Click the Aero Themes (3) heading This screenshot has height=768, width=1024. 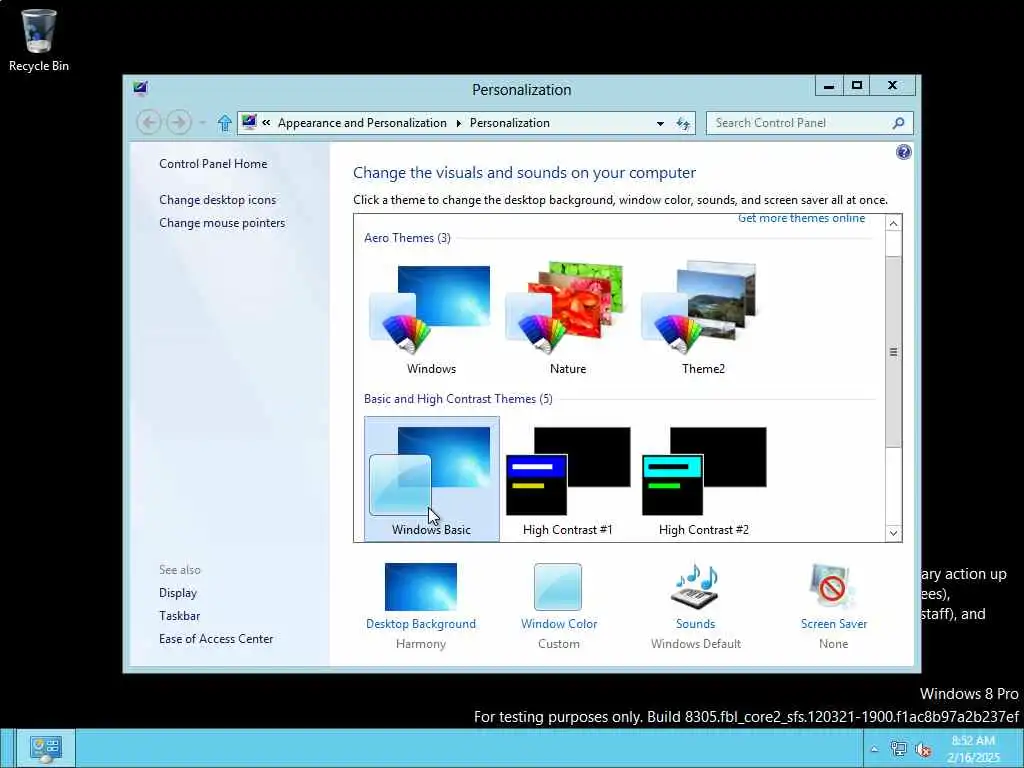pos(408,238)
